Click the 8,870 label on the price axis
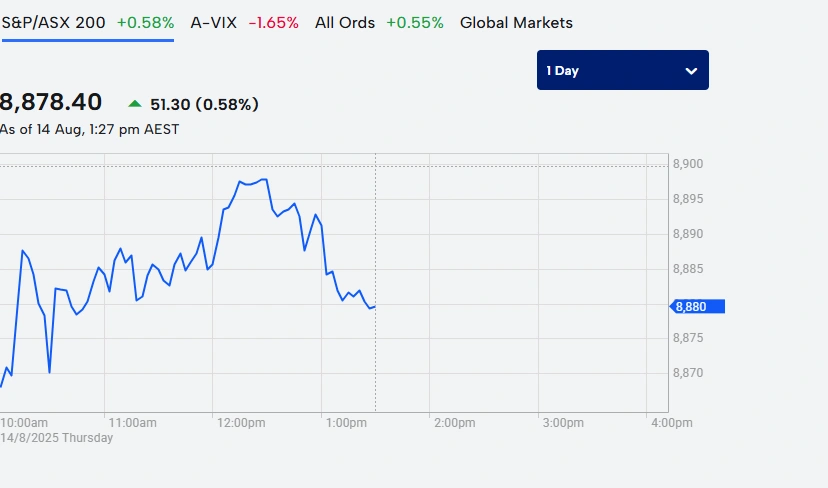 (689, 373)
